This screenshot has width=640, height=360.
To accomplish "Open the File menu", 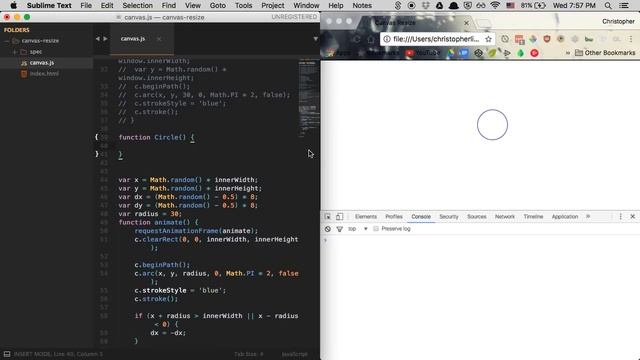I will (x=86, y=5).
